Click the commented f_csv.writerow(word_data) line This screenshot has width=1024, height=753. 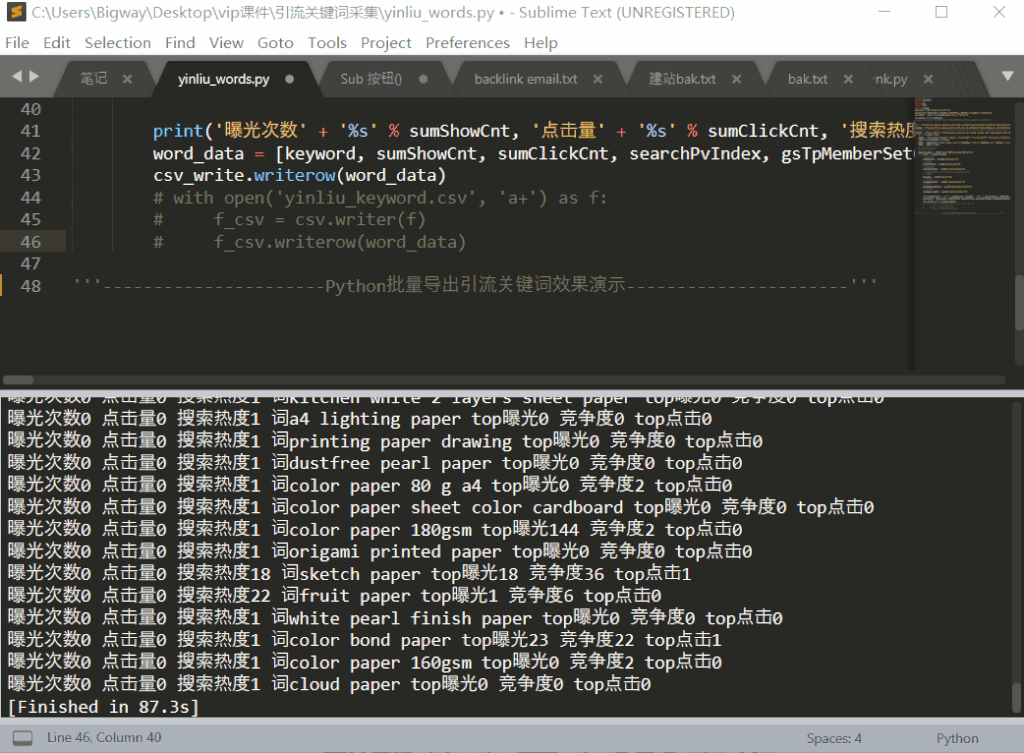point(310,242)
